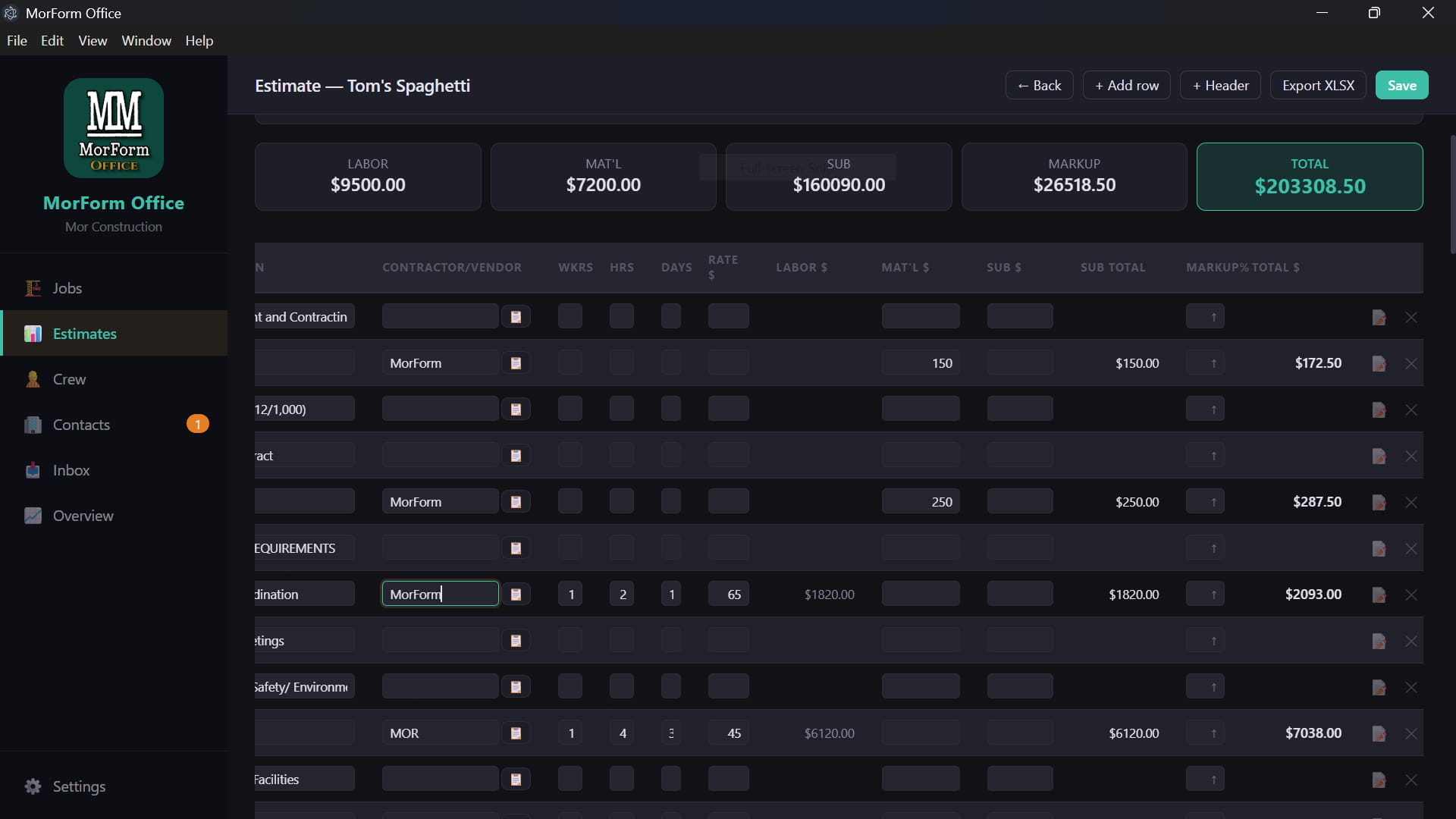Screen dimensions: 1456x819
Task: Delete the $287.50 row with X icon
Action: [1411, 503]
